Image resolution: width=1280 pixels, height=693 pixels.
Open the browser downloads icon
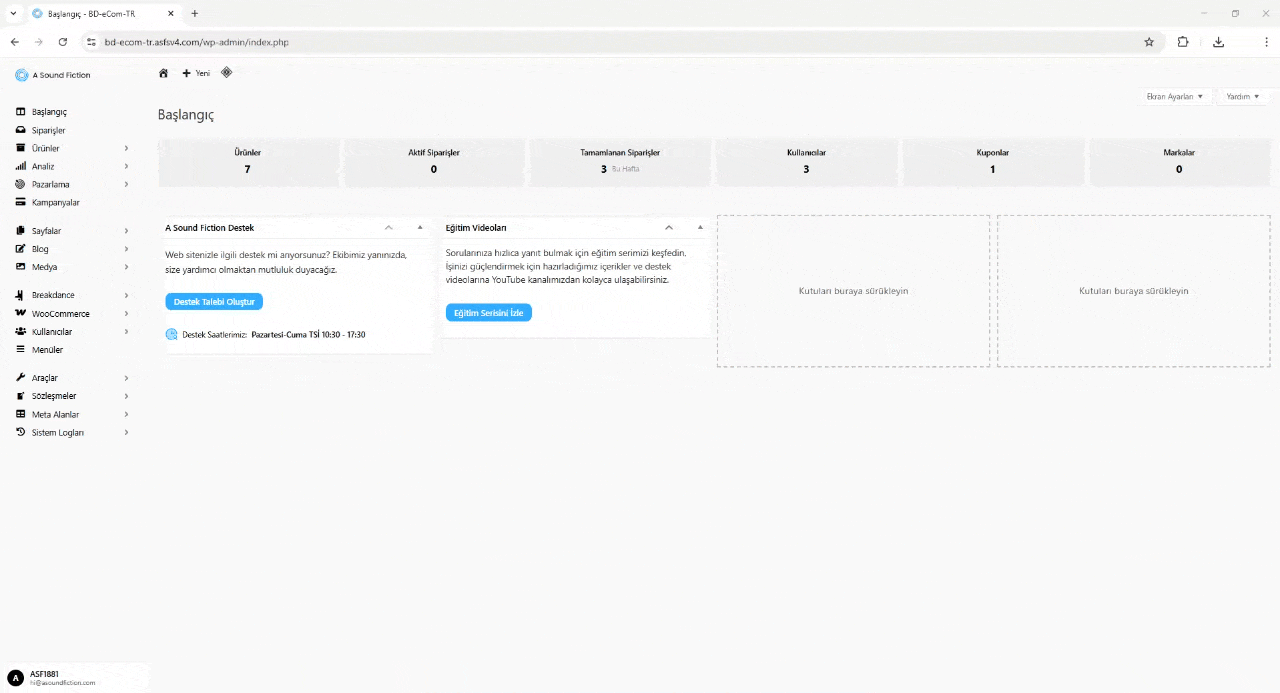coord(1218,42)
